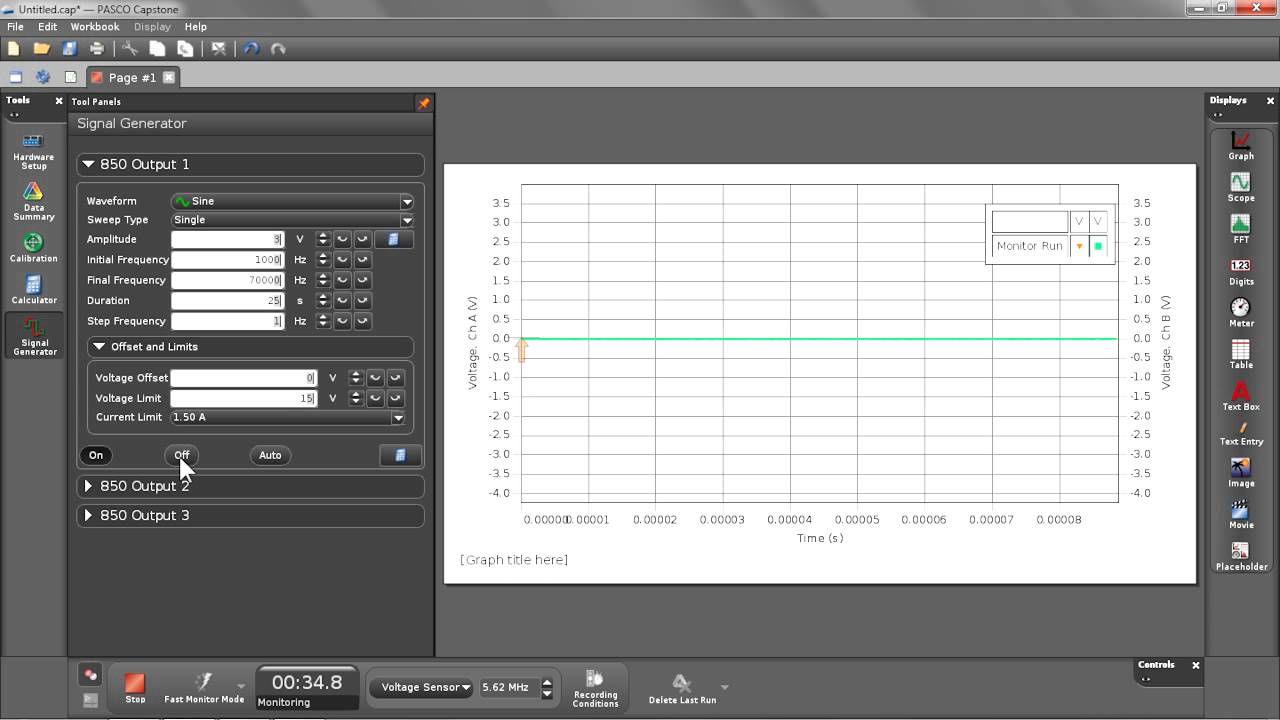
Task: Click the Voltage Limit input field
Action: pyautogui.click(x=244, y=398)
